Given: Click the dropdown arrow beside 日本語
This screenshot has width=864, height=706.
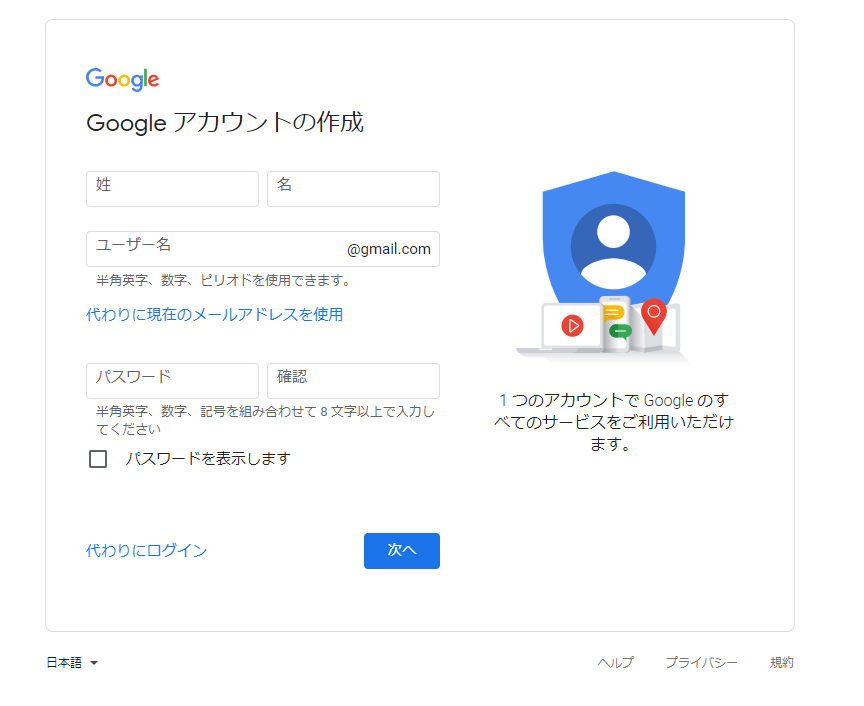Looking at the screenshot, I should [94, 663].
